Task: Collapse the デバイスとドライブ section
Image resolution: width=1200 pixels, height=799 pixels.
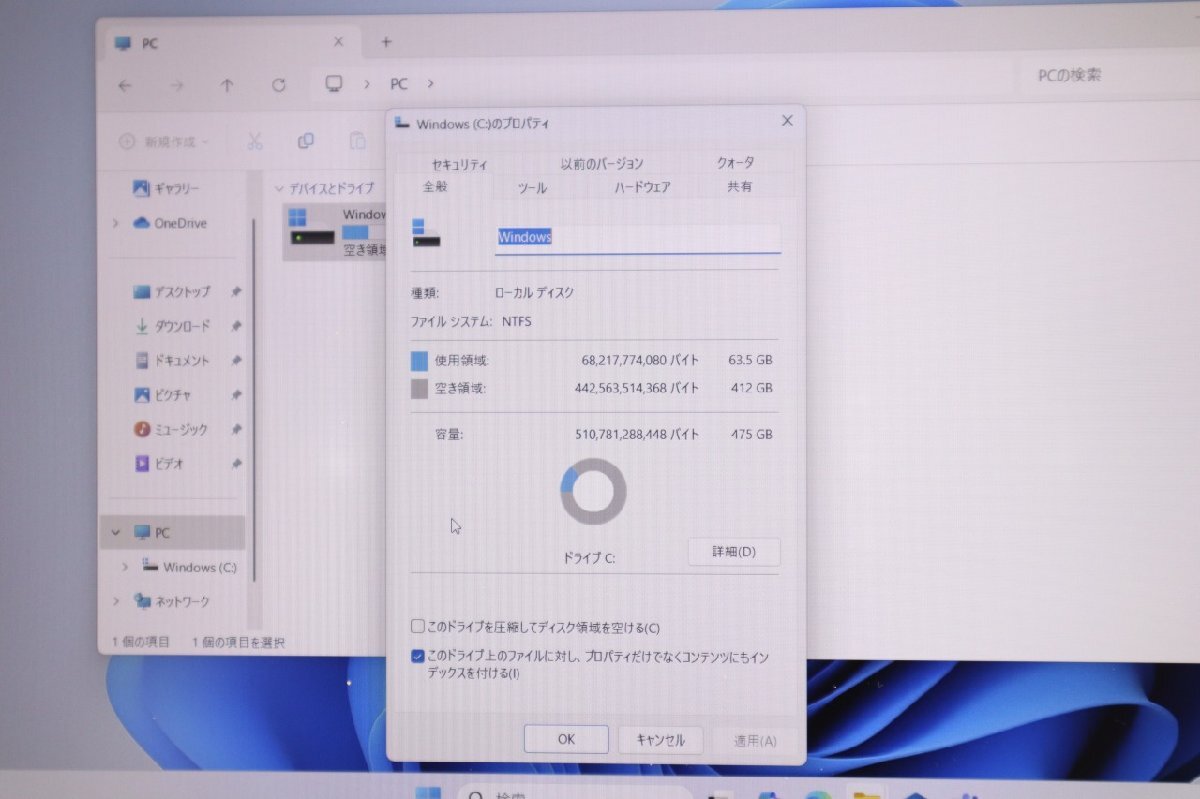Action: point(279,187)
